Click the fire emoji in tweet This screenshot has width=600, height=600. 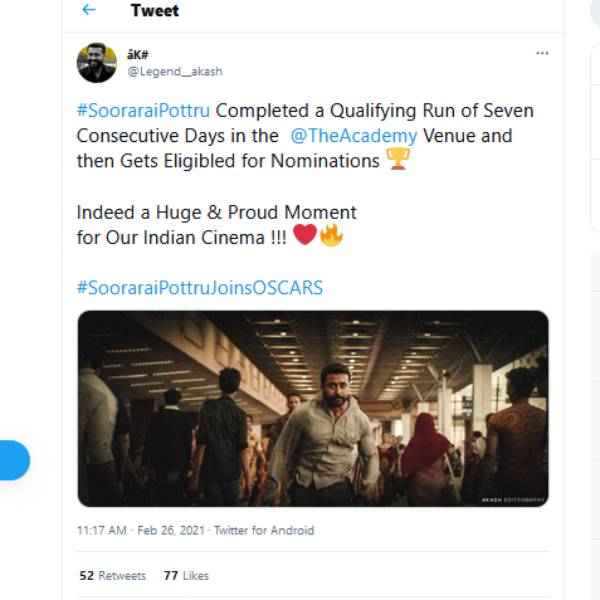[x=331, y=237]
